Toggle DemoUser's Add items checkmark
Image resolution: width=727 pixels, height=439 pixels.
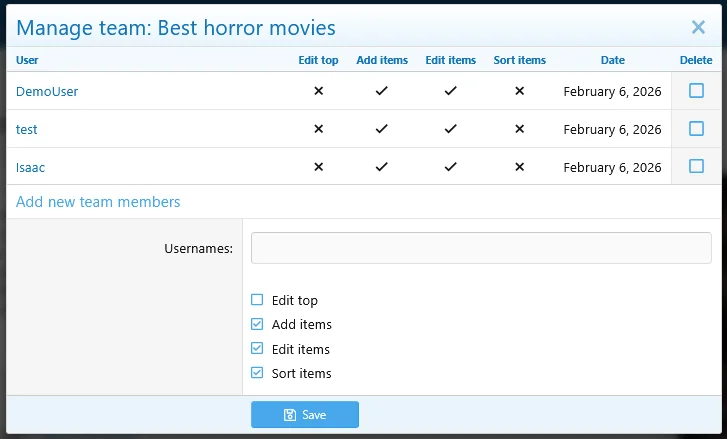click(381, 91)
